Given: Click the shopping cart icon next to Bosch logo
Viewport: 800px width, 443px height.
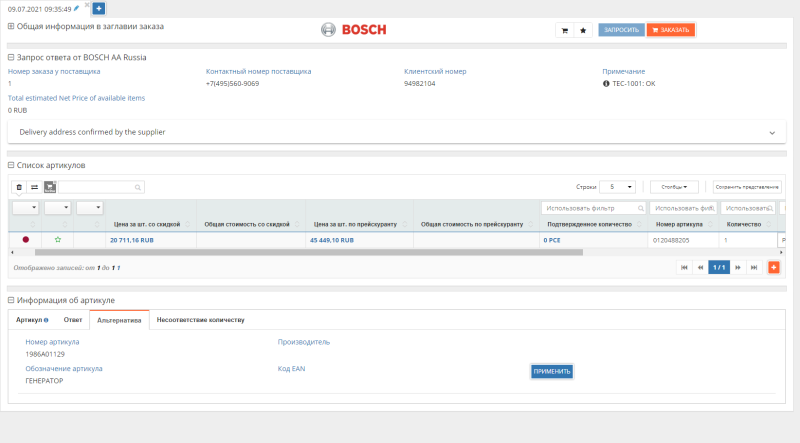Looking at the screenshot, I should click(565, 30).
